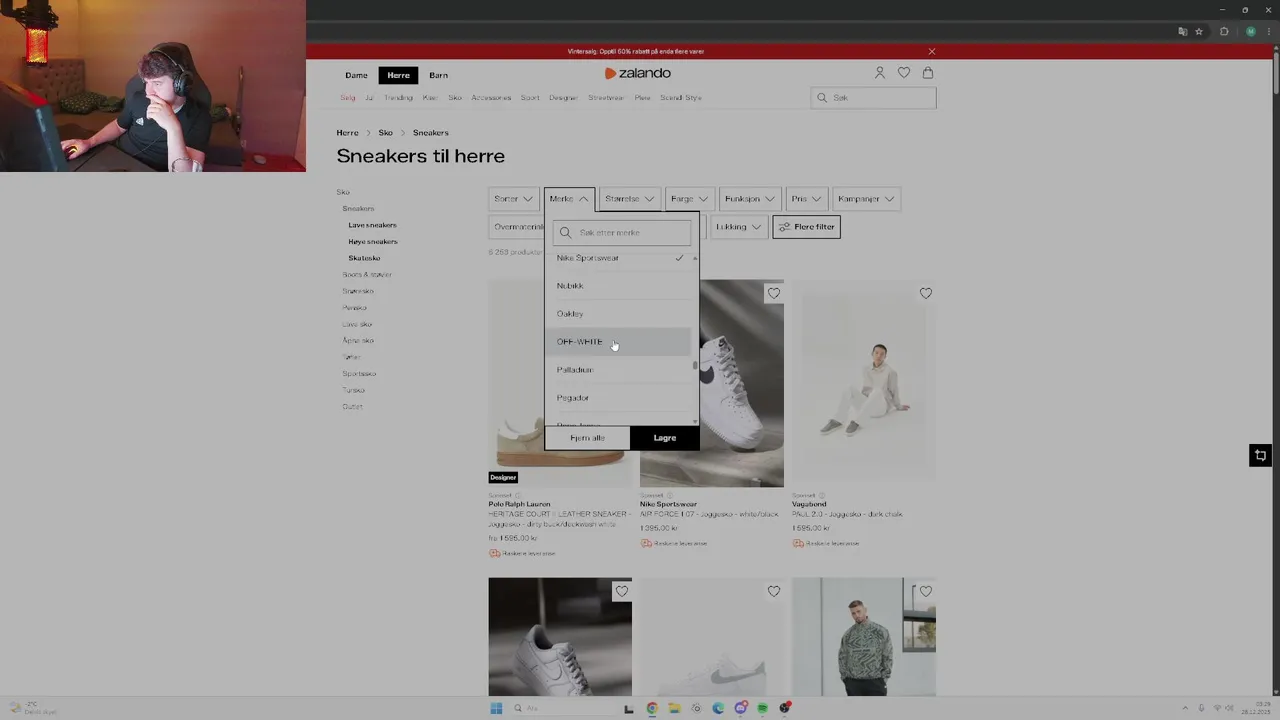Screen dimensions: 1280x720
Task: Click heart on black Nike sneaker thumbnail
Action: [x=622, y=591]
